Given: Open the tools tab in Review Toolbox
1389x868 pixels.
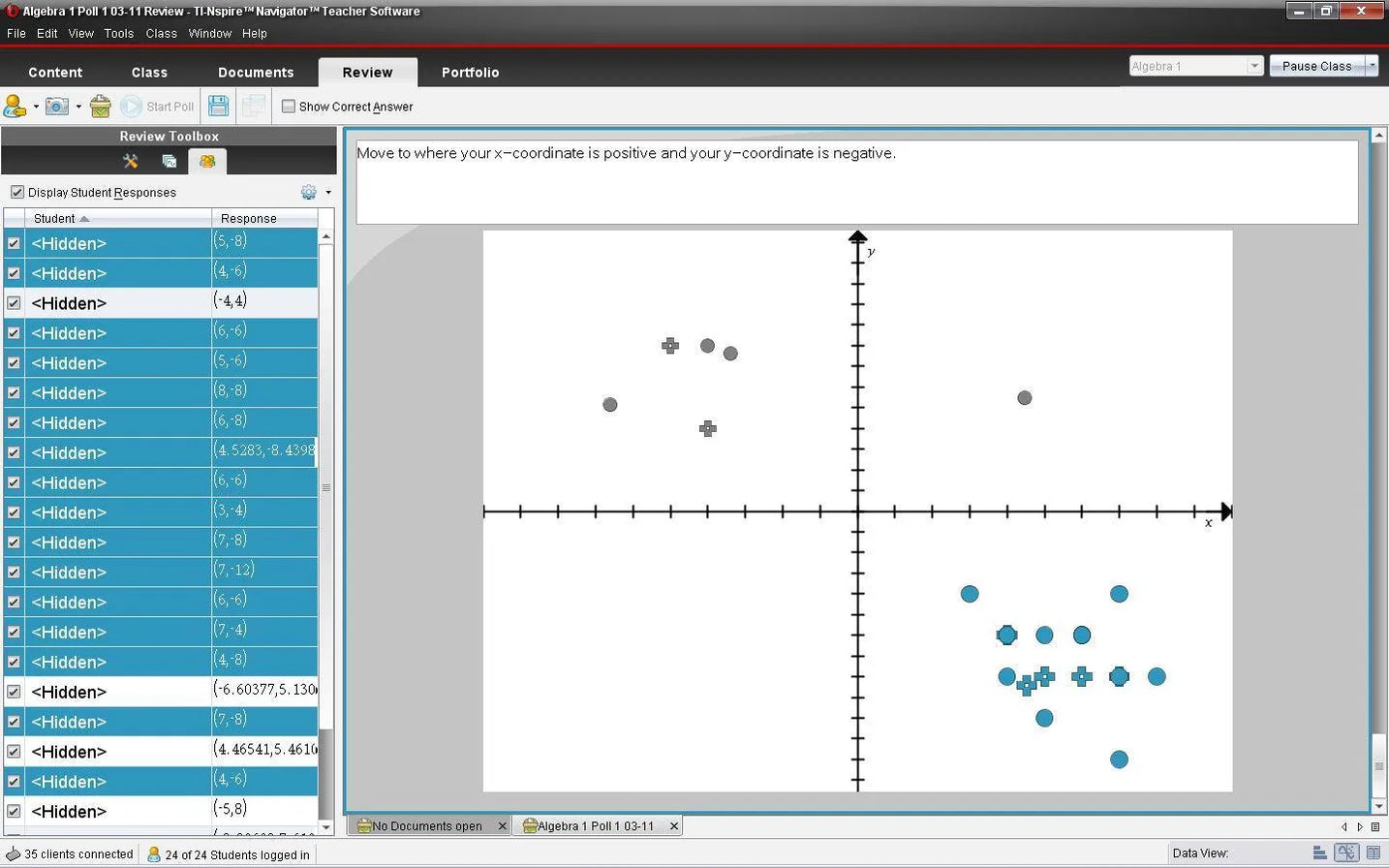Looking at the screenshot, I should point(131,162).
